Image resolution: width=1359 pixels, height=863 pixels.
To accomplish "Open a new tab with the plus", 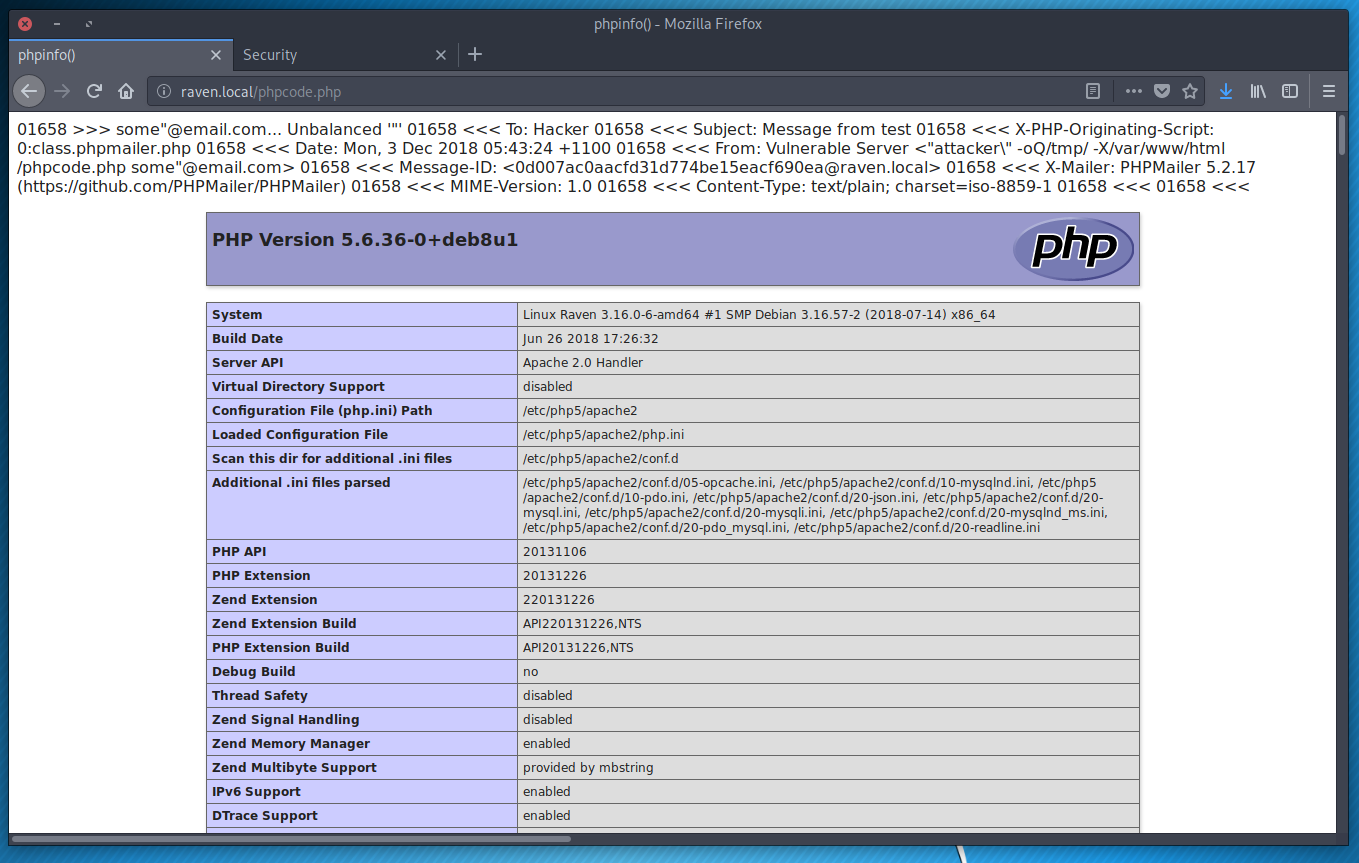I will click(475, 54).
